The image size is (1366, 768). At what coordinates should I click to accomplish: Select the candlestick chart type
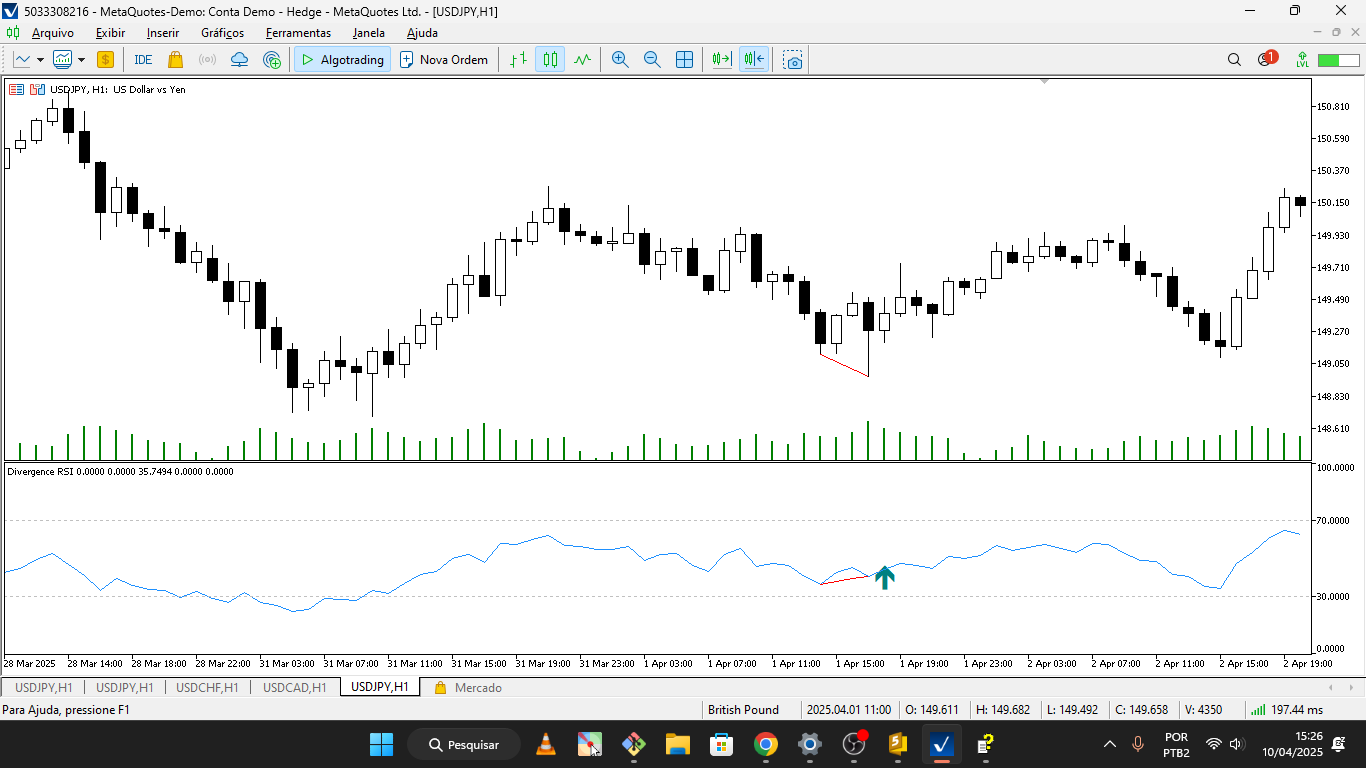547,59
